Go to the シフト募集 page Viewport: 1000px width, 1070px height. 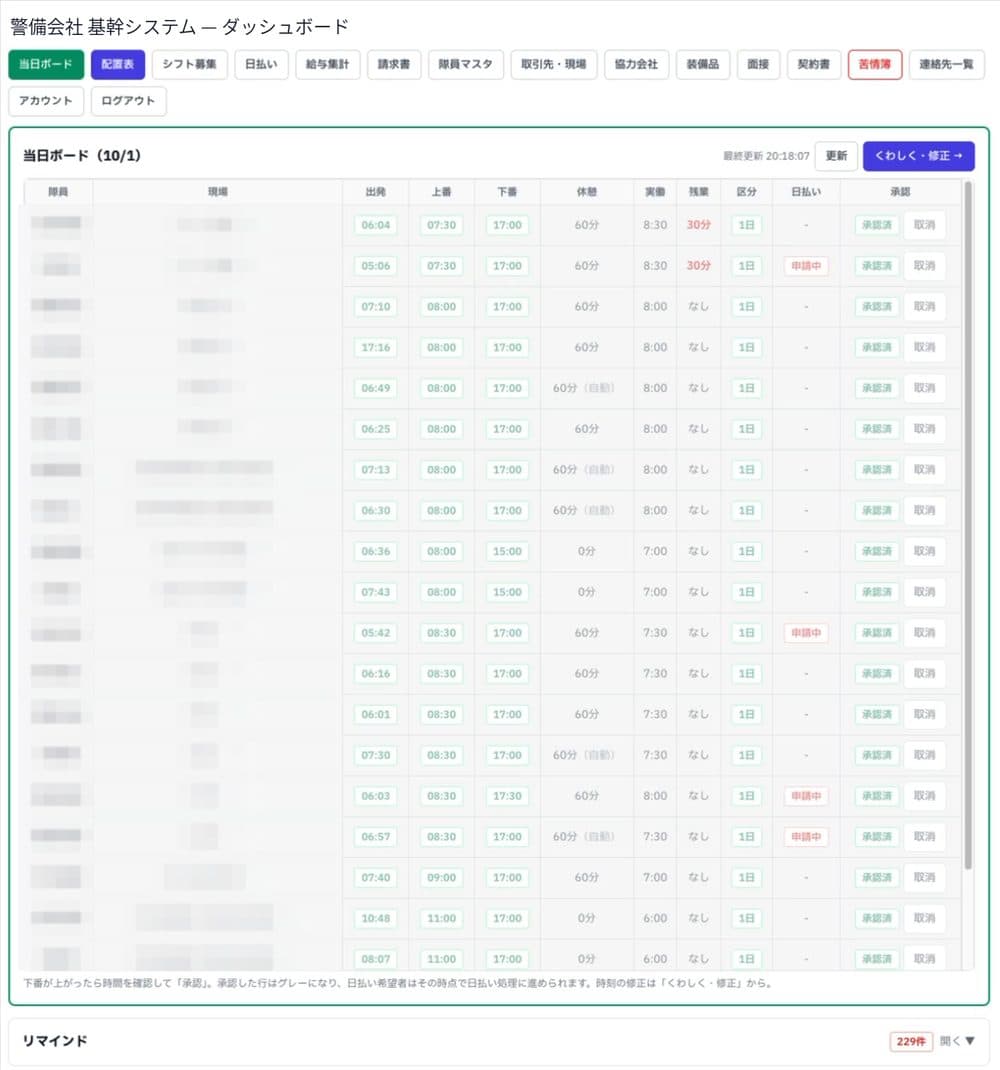tap(189, 65)
